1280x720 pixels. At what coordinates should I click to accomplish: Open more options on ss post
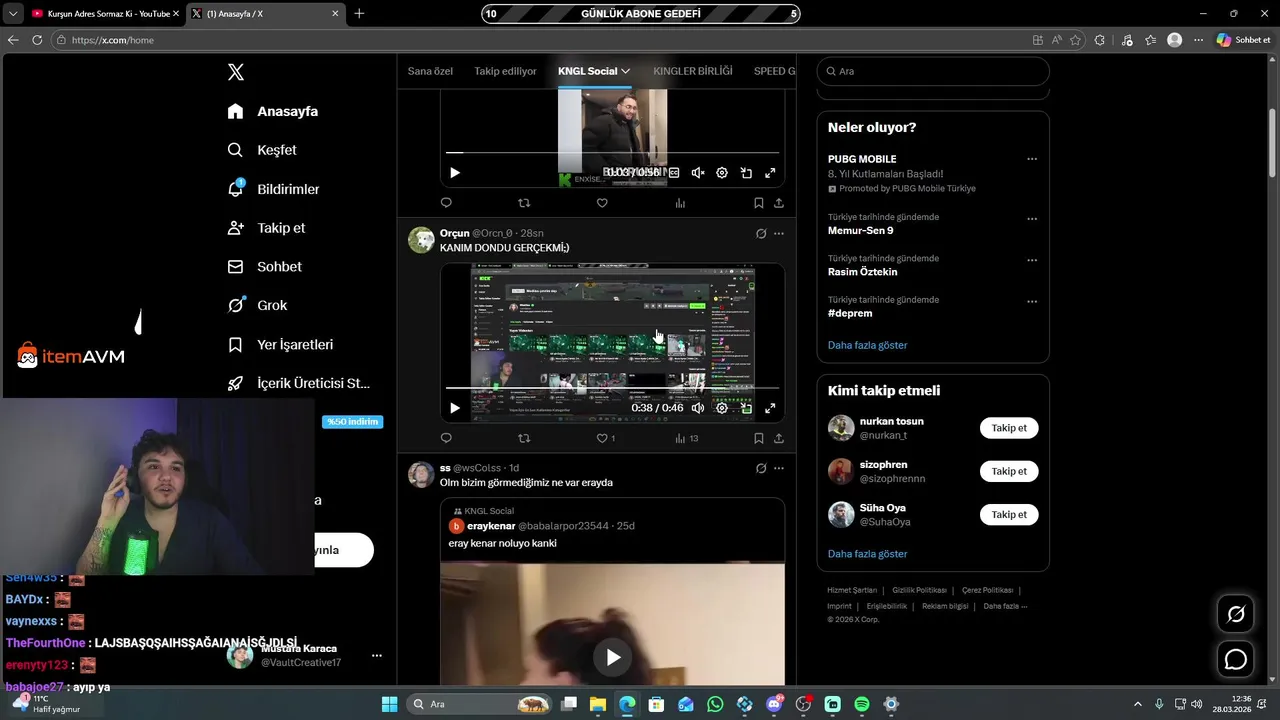coord(779,468)
